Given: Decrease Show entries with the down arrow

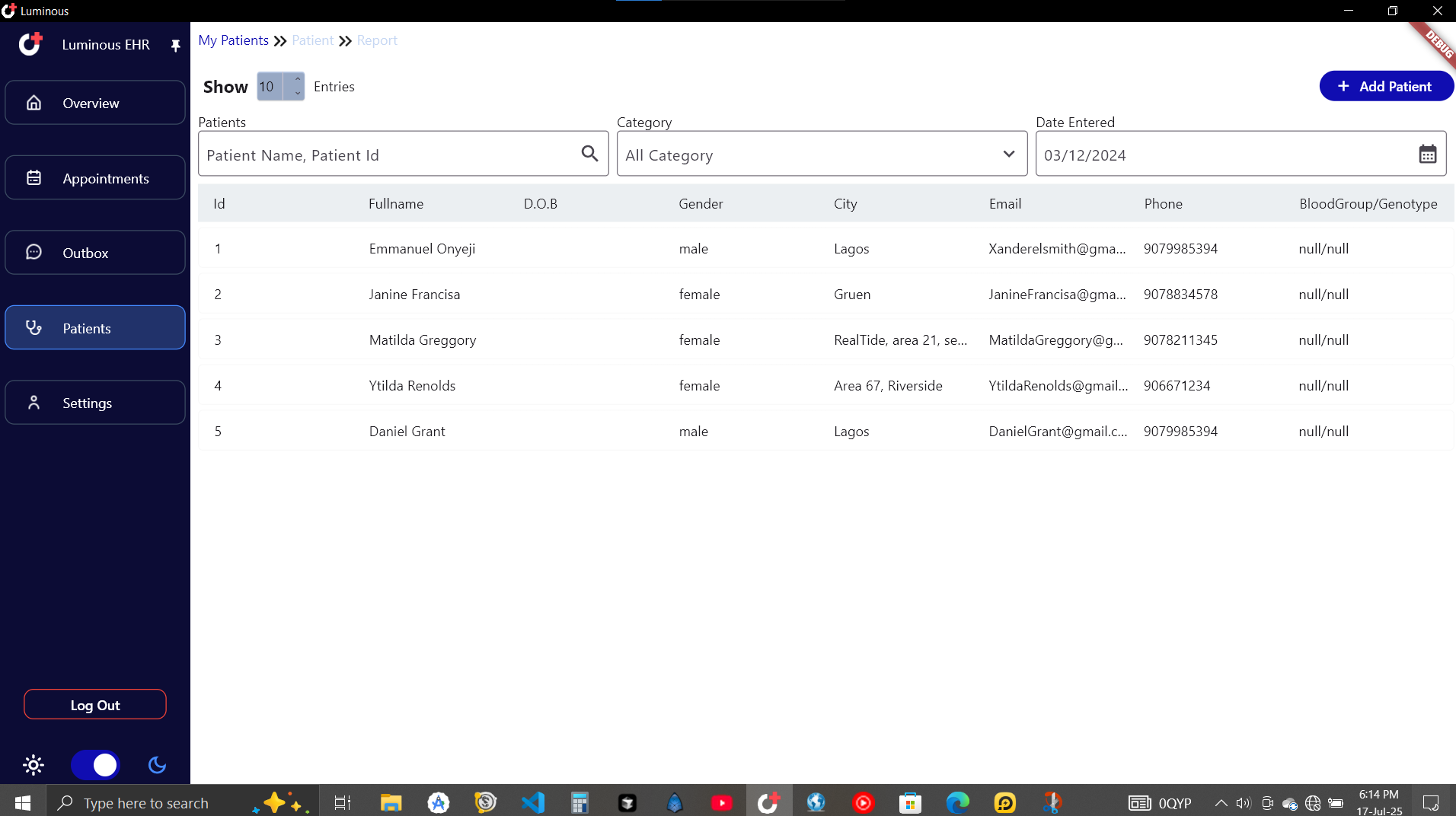Looking at the screenshot, I should click(296, 94).
